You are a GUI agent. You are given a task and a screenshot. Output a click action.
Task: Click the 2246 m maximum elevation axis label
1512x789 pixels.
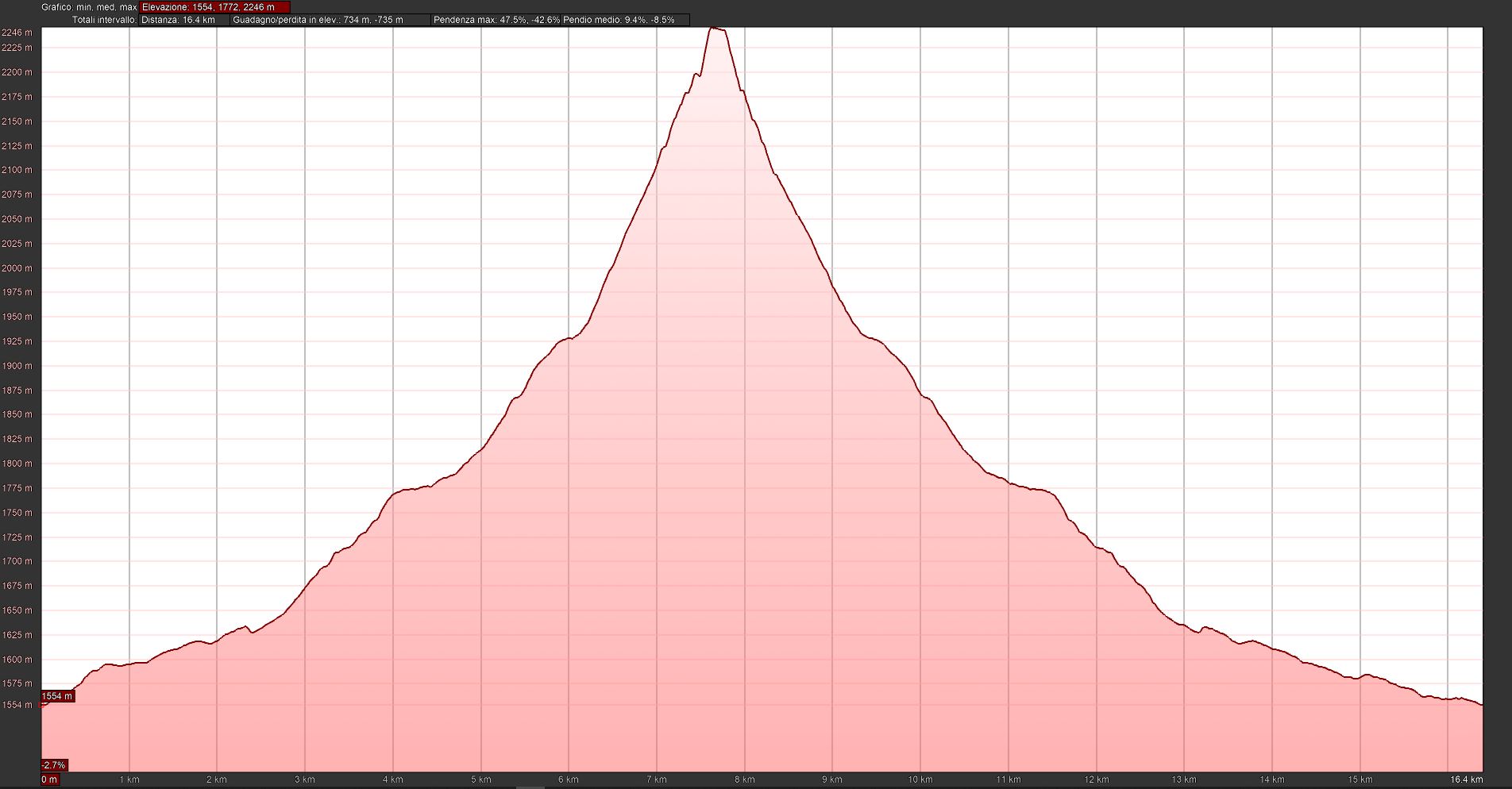[17, 33]
